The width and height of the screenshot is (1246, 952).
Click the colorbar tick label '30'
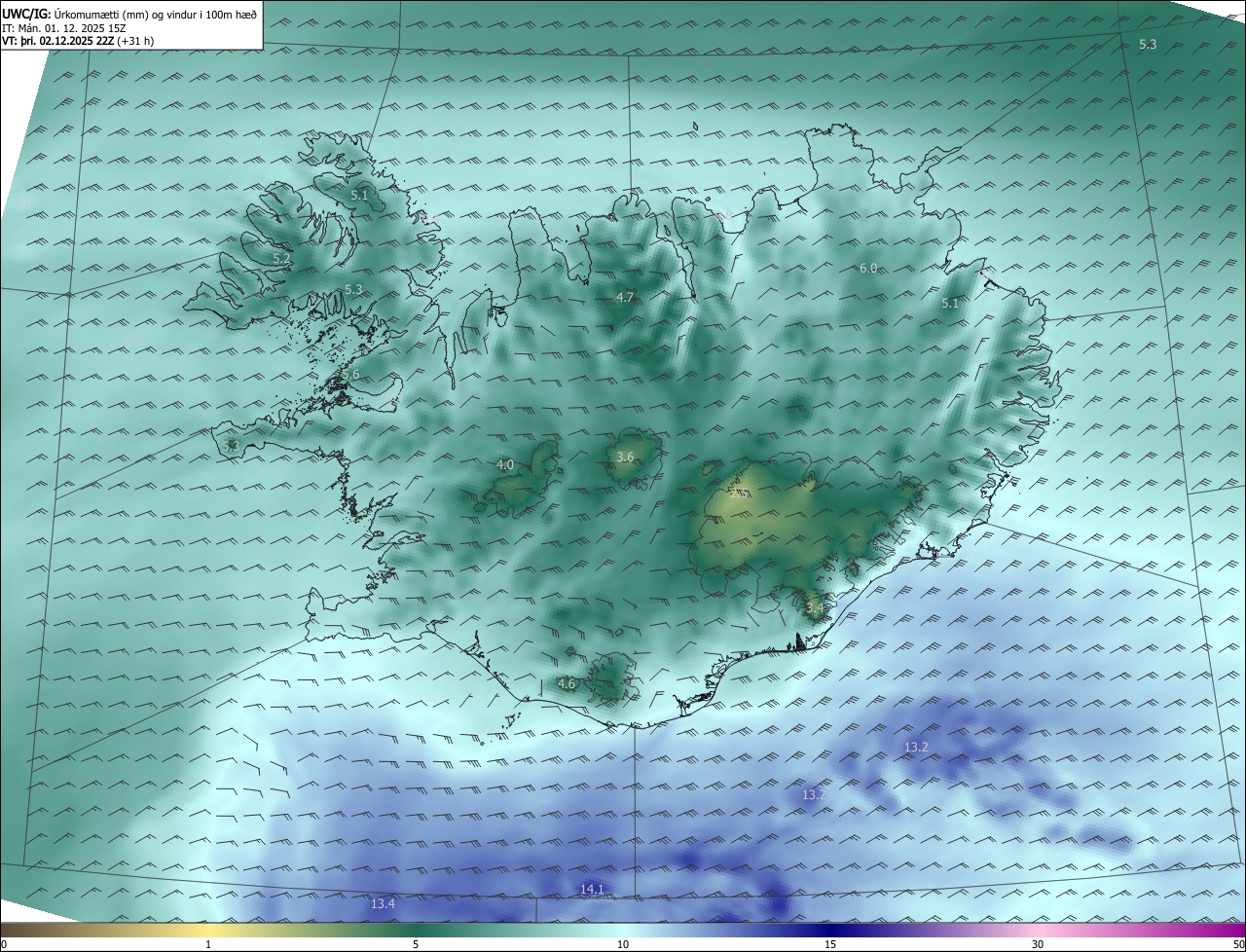pyautogui.click(x=1038, y=944)
